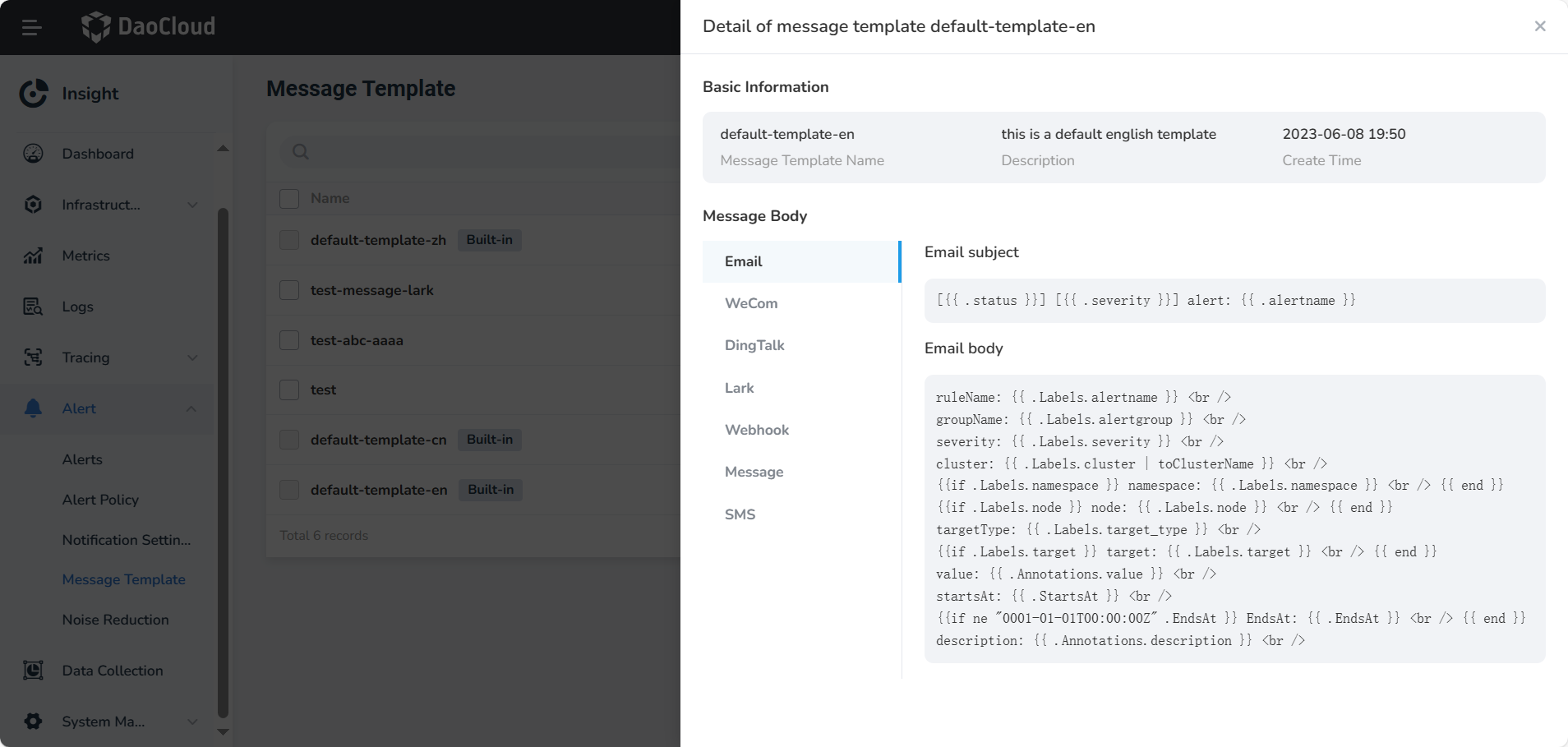The image size is (1568, 747).
Task: Go to Noise Reduction
Action: click(x=115, y=620)
